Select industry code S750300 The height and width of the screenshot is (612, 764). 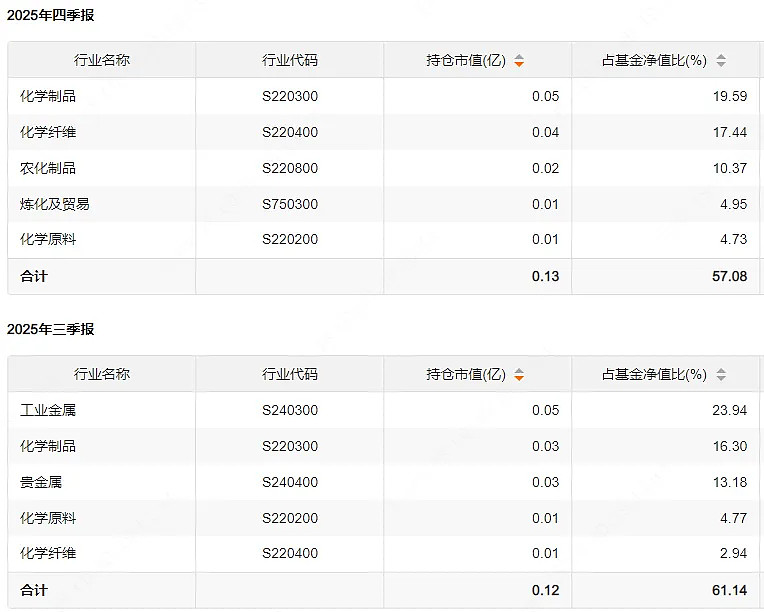click(290, 204)
